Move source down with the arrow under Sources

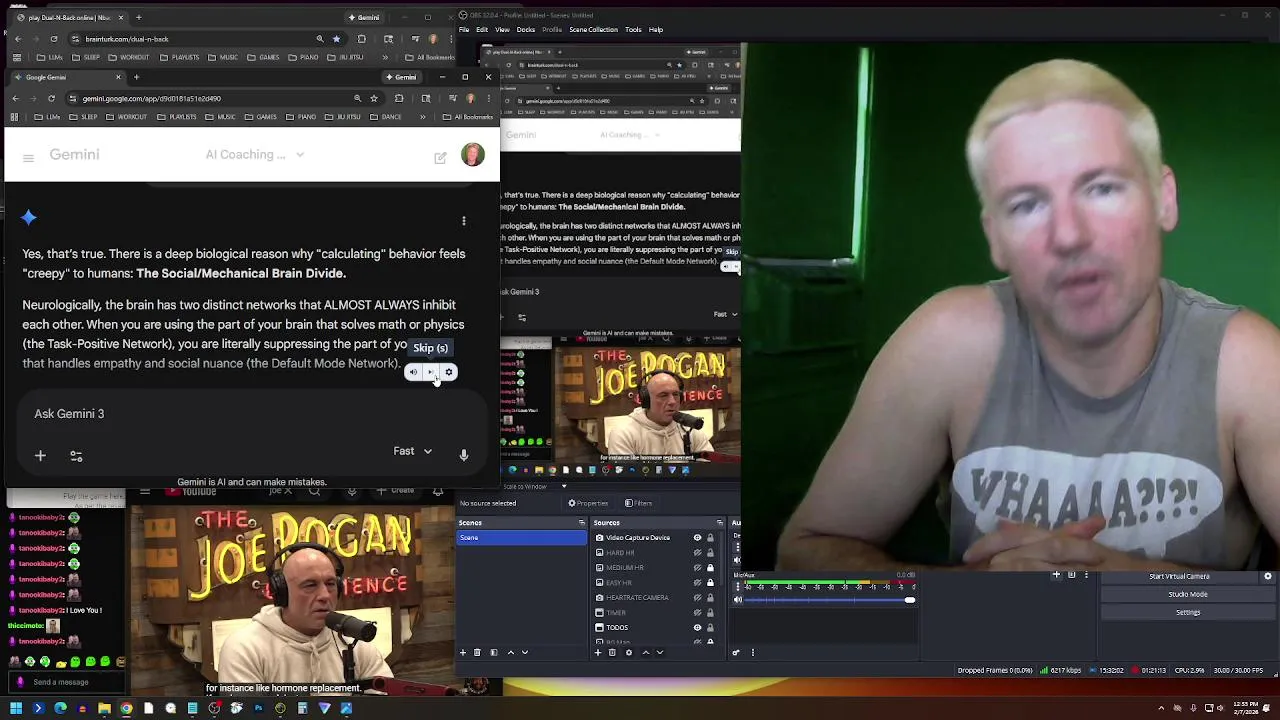[x=660, y=652]
